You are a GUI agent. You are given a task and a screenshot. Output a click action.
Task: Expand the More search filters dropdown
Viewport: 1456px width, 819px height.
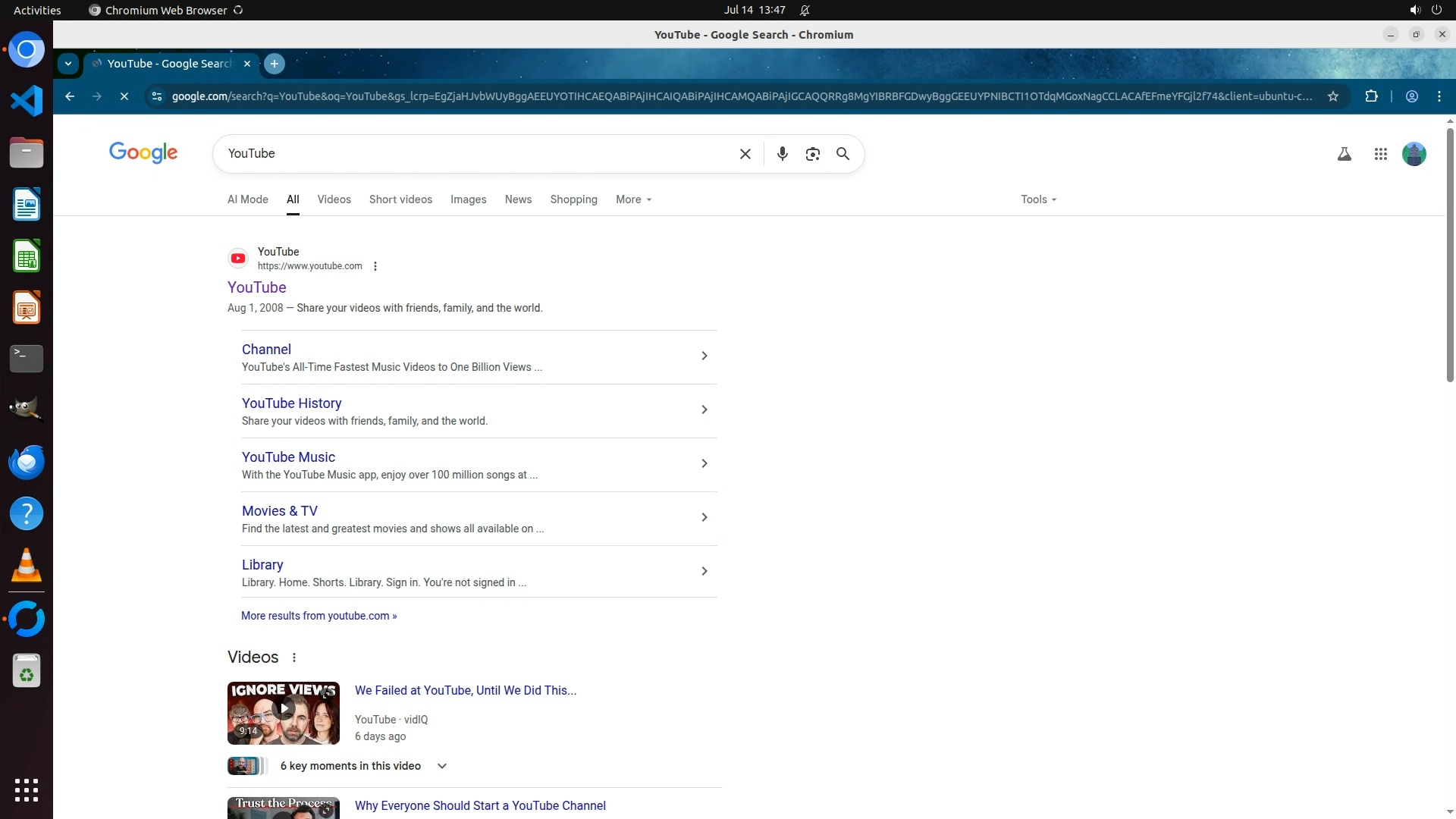(633, 199)
